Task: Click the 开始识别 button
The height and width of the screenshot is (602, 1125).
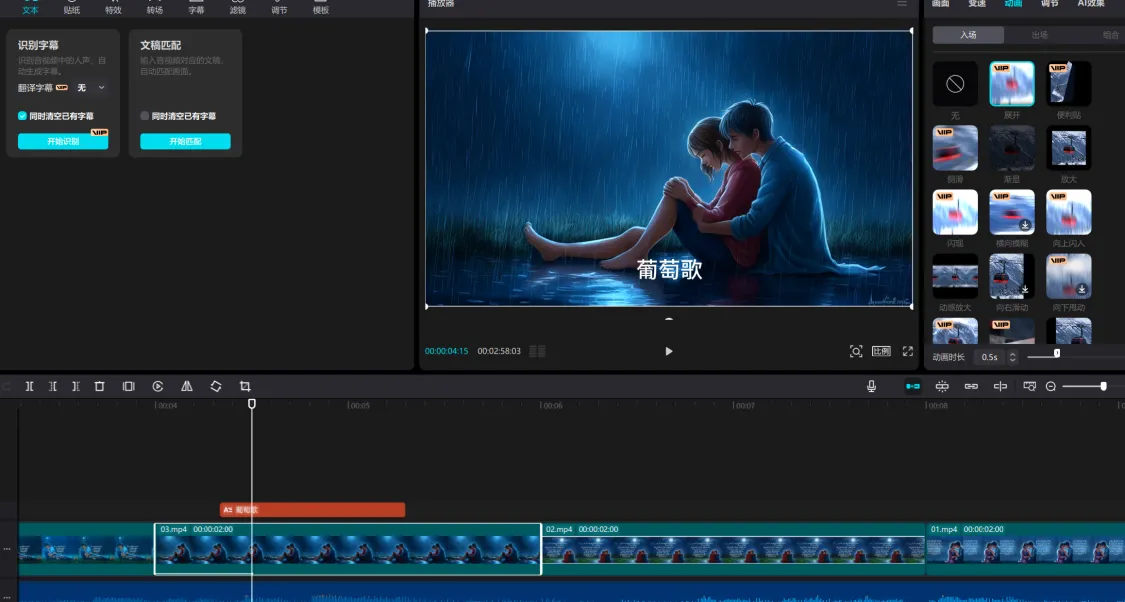Action: click(62, 142)
